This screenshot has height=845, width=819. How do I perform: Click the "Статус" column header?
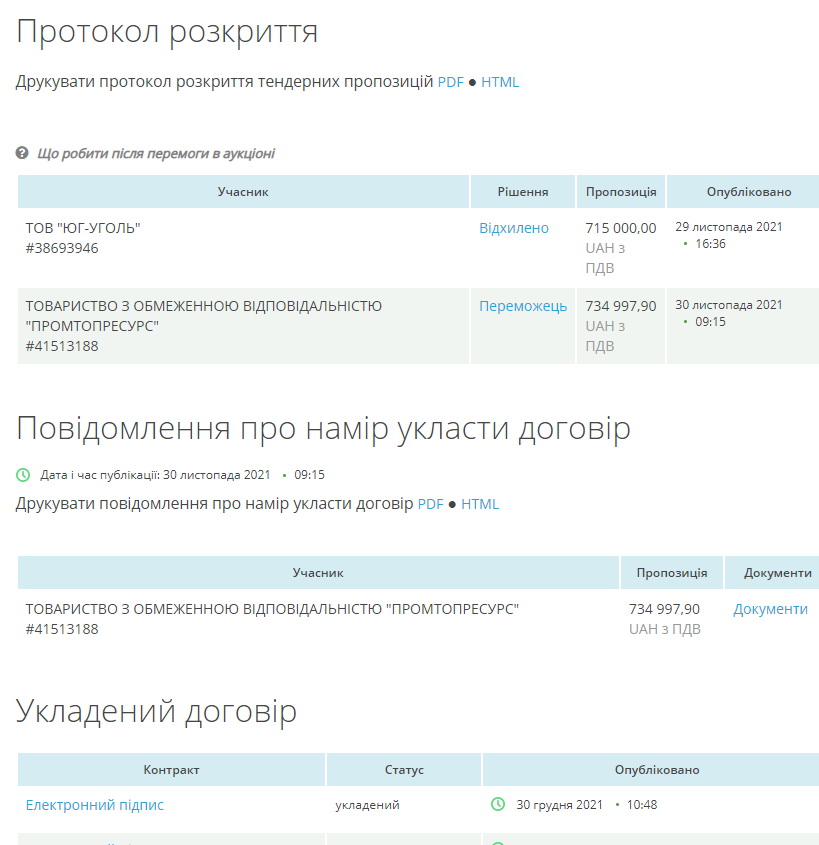click(404, 770)
